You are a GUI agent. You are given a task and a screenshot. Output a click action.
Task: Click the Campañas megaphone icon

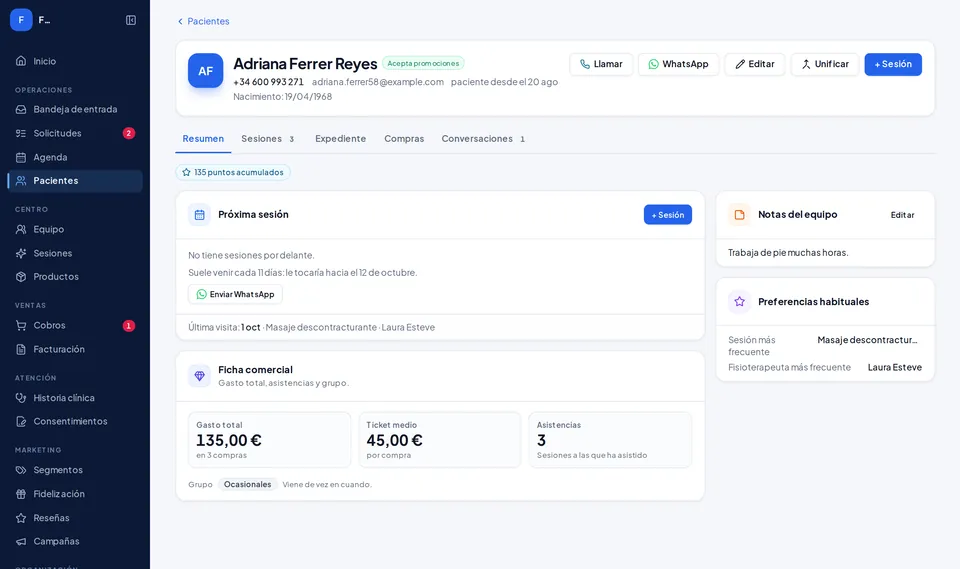click(21, 541)
